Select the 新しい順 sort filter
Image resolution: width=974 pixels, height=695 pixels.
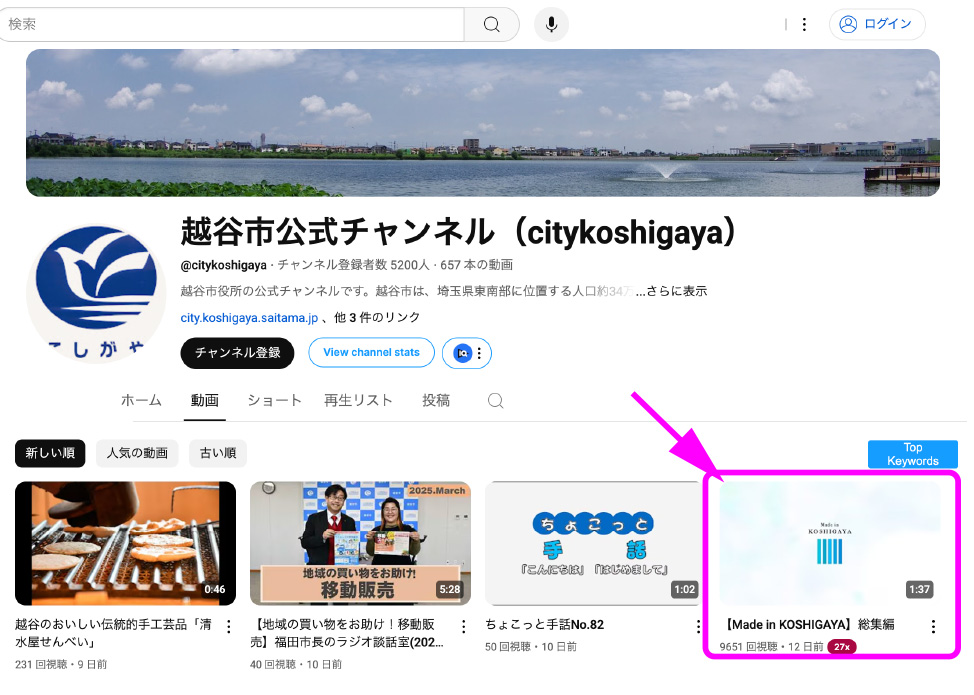[50, 453]
